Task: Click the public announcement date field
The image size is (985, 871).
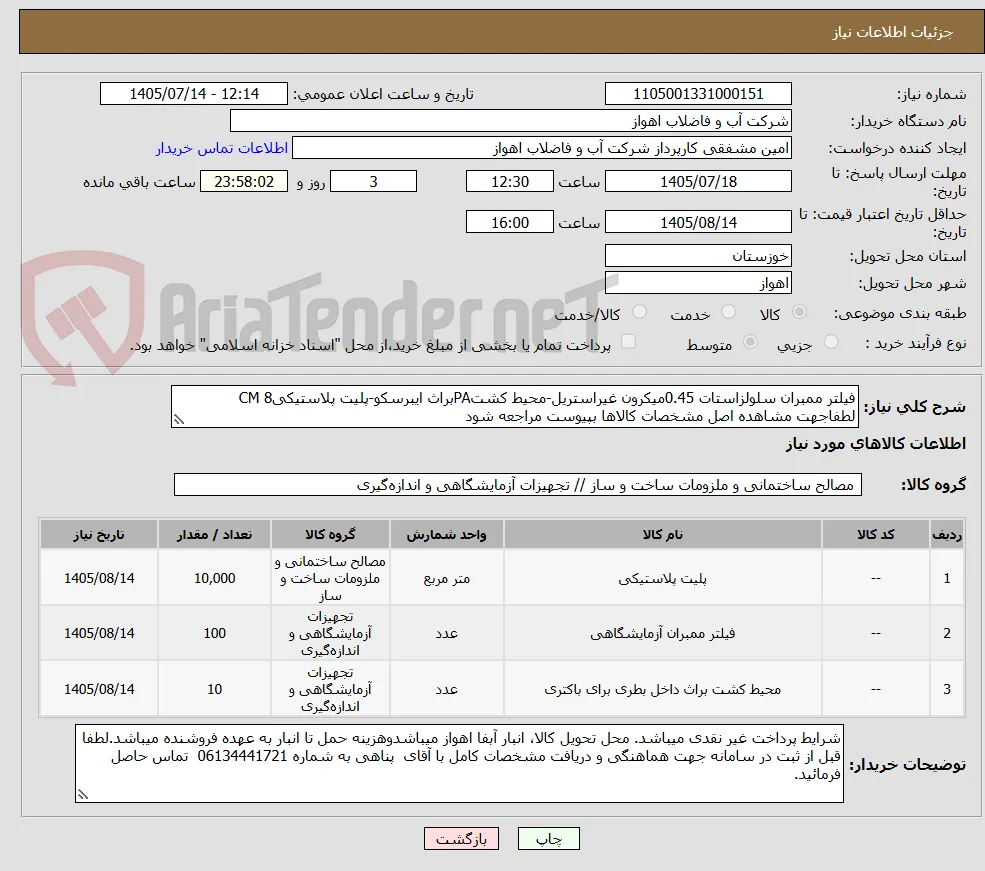Action: click(x=193, y=94)
